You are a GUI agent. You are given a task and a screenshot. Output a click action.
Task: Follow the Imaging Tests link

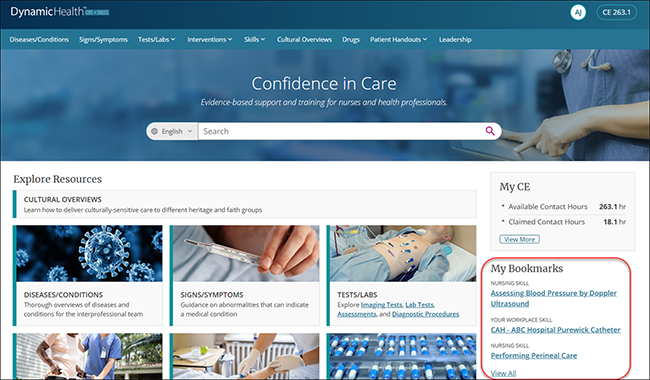381,305
